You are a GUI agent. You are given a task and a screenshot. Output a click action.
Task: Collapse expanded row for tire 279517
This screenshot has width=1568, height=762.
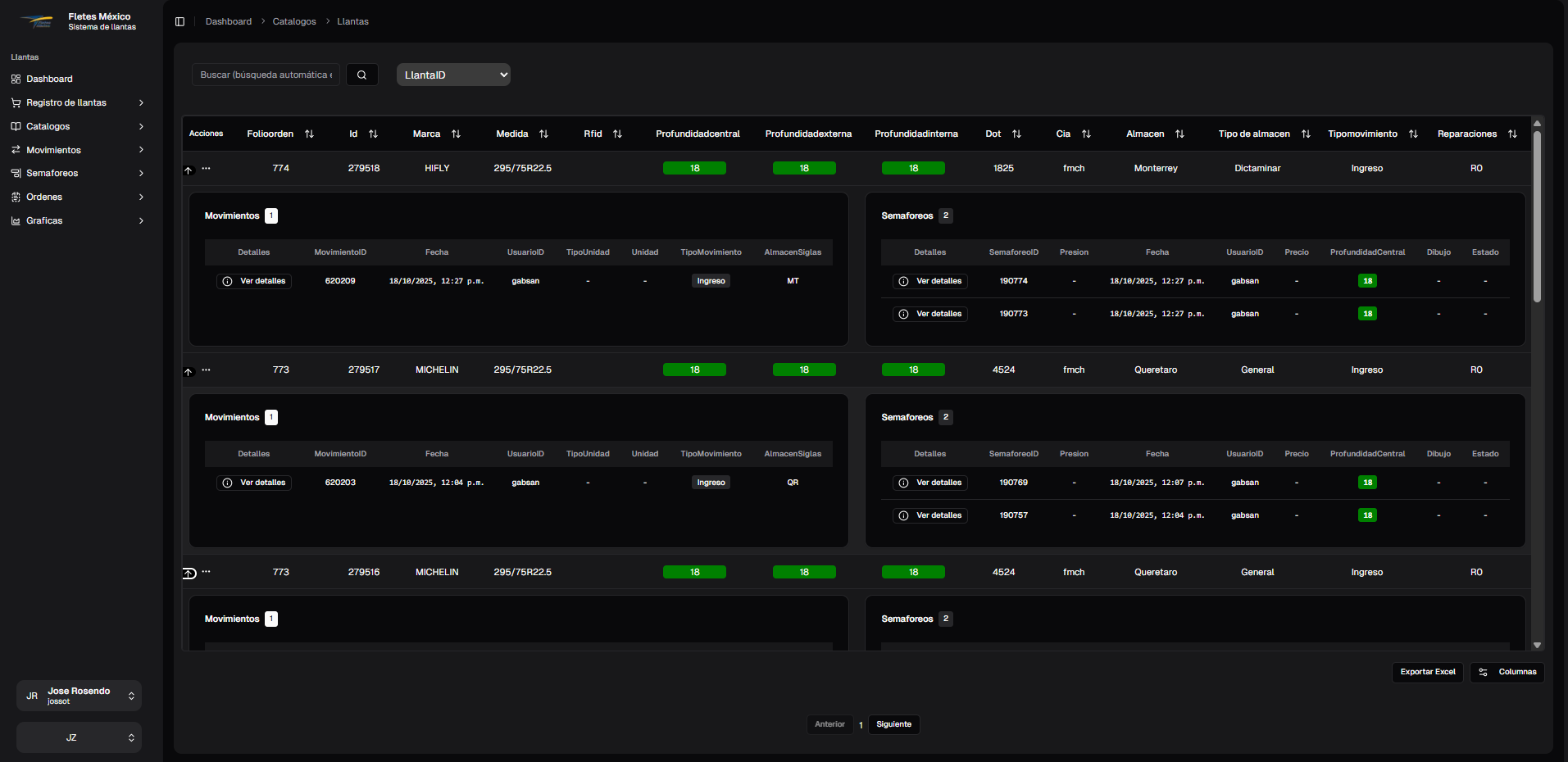coord(189,372)
